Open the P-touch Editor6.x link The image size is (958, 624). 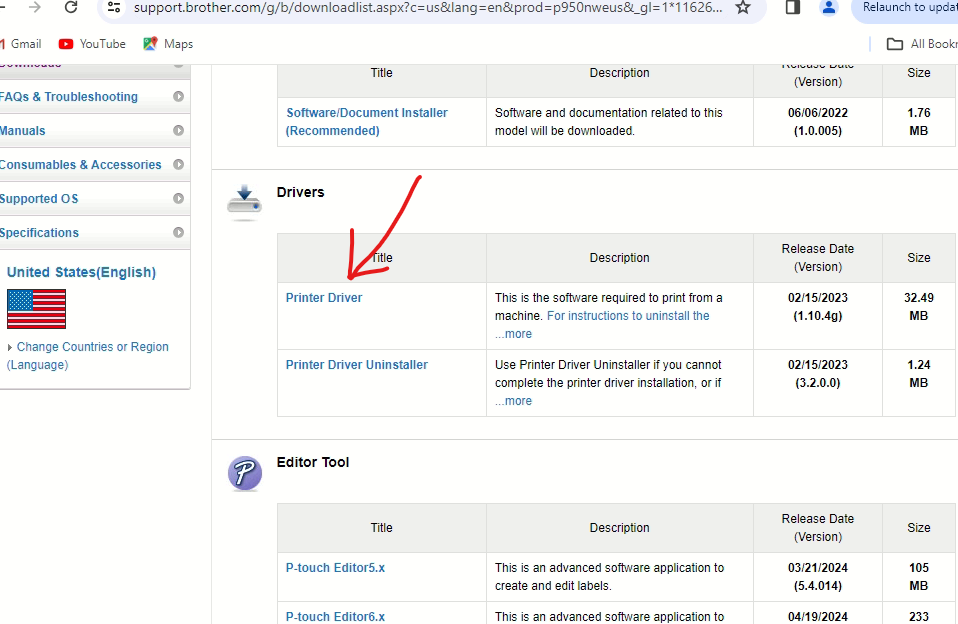(335, 617)
